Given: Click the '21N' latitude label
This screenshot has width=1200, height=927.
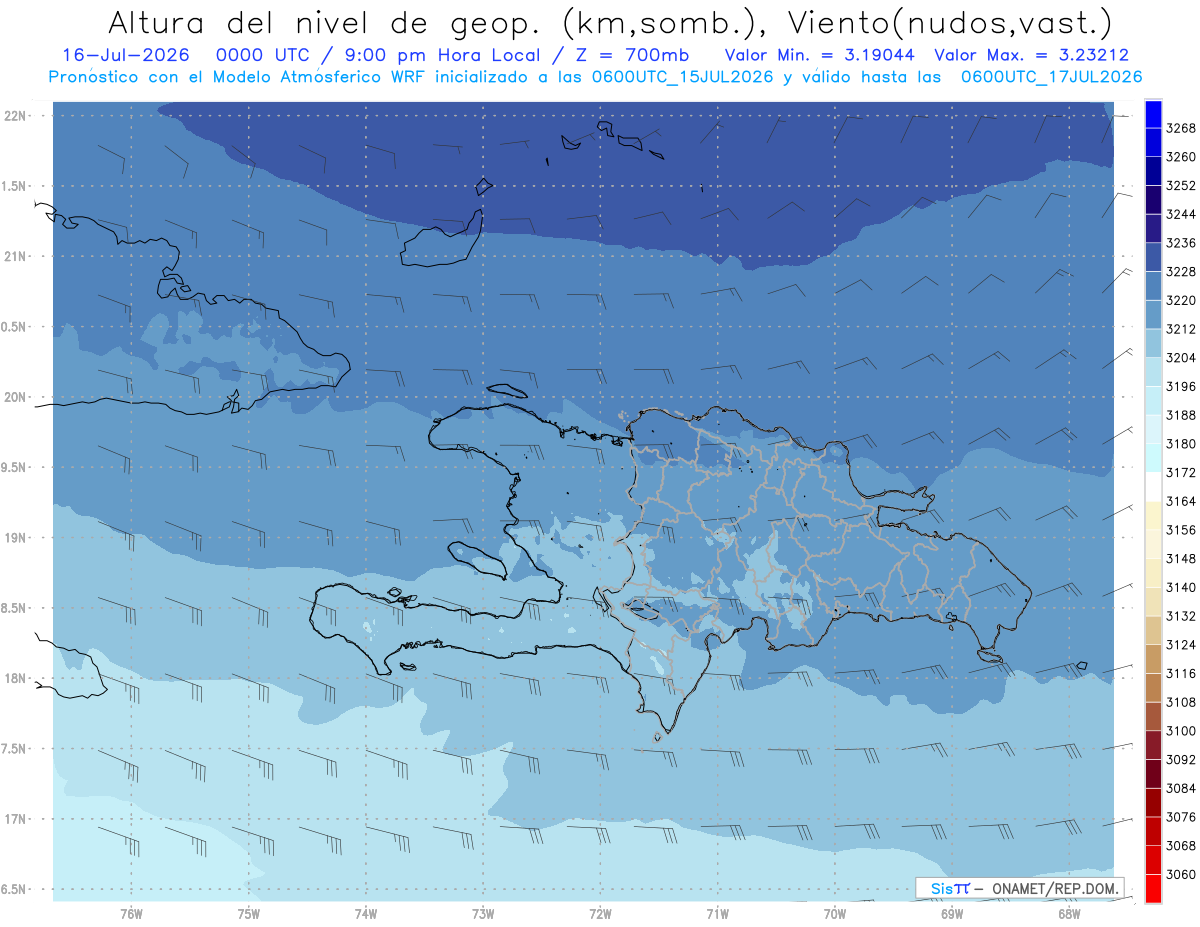Looking at the screenshot, I should pos(15,257).
